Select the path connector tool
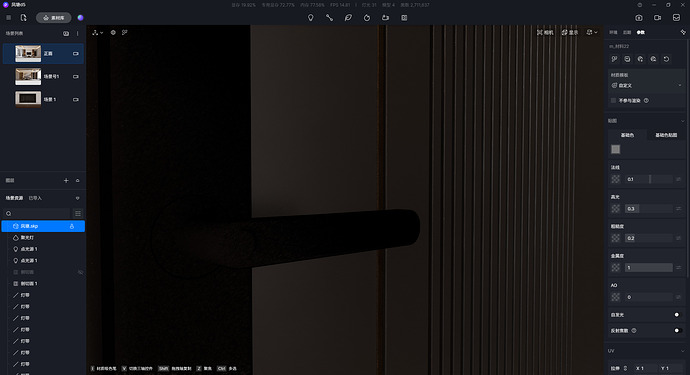 329,18
